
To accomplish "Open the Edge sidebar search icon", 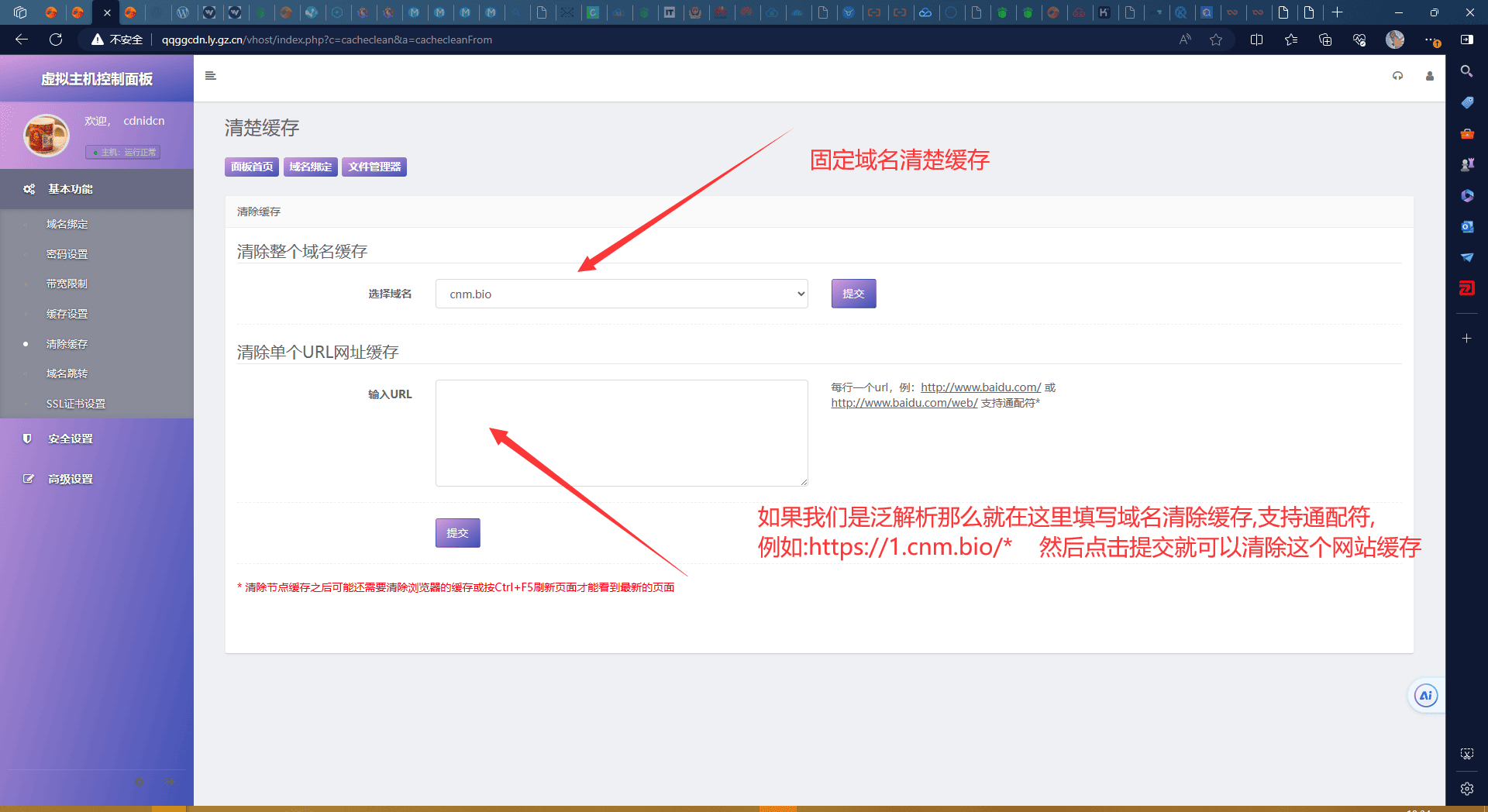I will pos(1467,71).
